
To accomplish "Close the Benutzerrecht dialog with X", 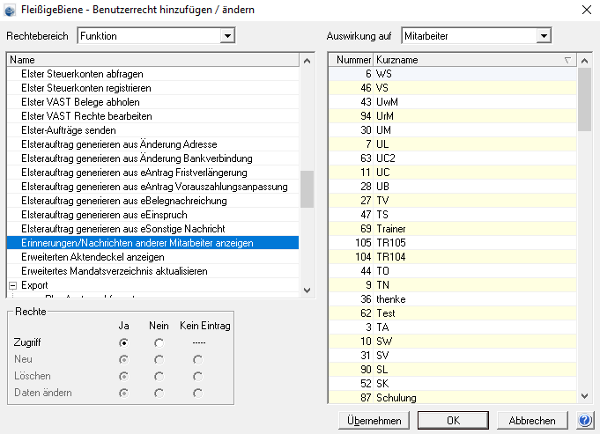I will 586,10.
